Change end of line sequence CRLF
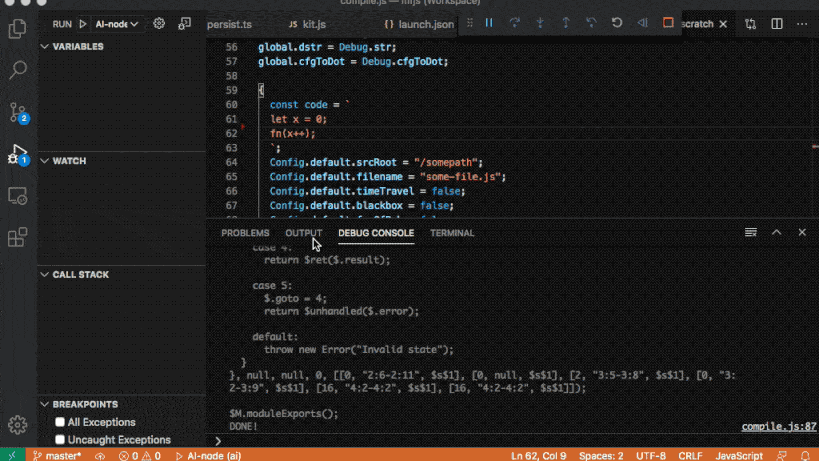 [691, 456]
